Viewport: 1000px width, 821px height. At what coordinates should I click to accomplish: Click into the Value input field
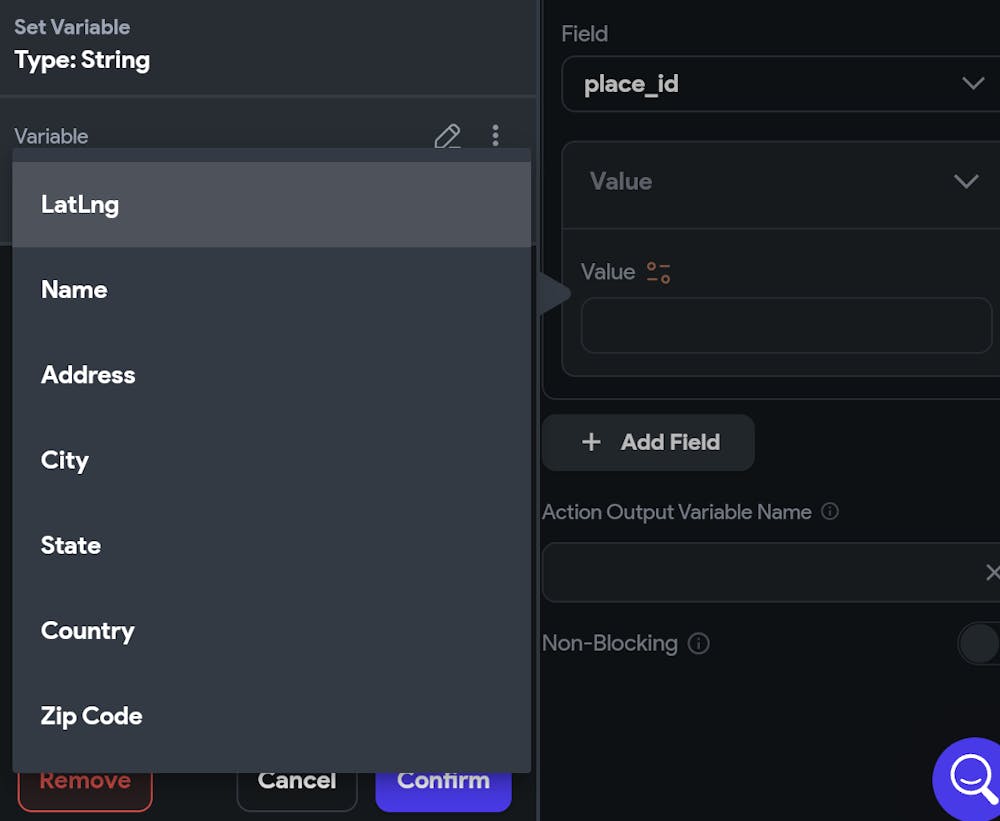(x=786, y=325)
